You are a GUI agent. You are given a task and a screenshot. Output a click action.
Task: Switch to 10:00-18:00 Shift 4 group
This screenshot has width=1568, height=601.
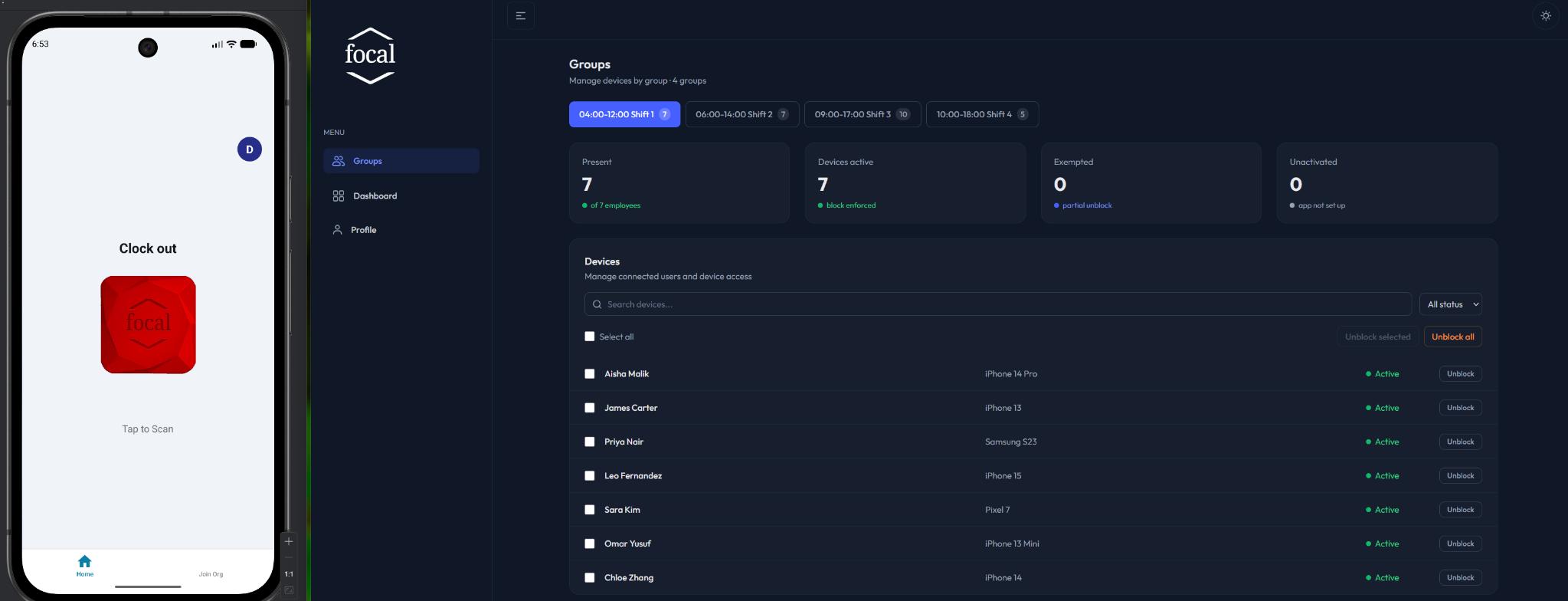[x=982, y=114]
